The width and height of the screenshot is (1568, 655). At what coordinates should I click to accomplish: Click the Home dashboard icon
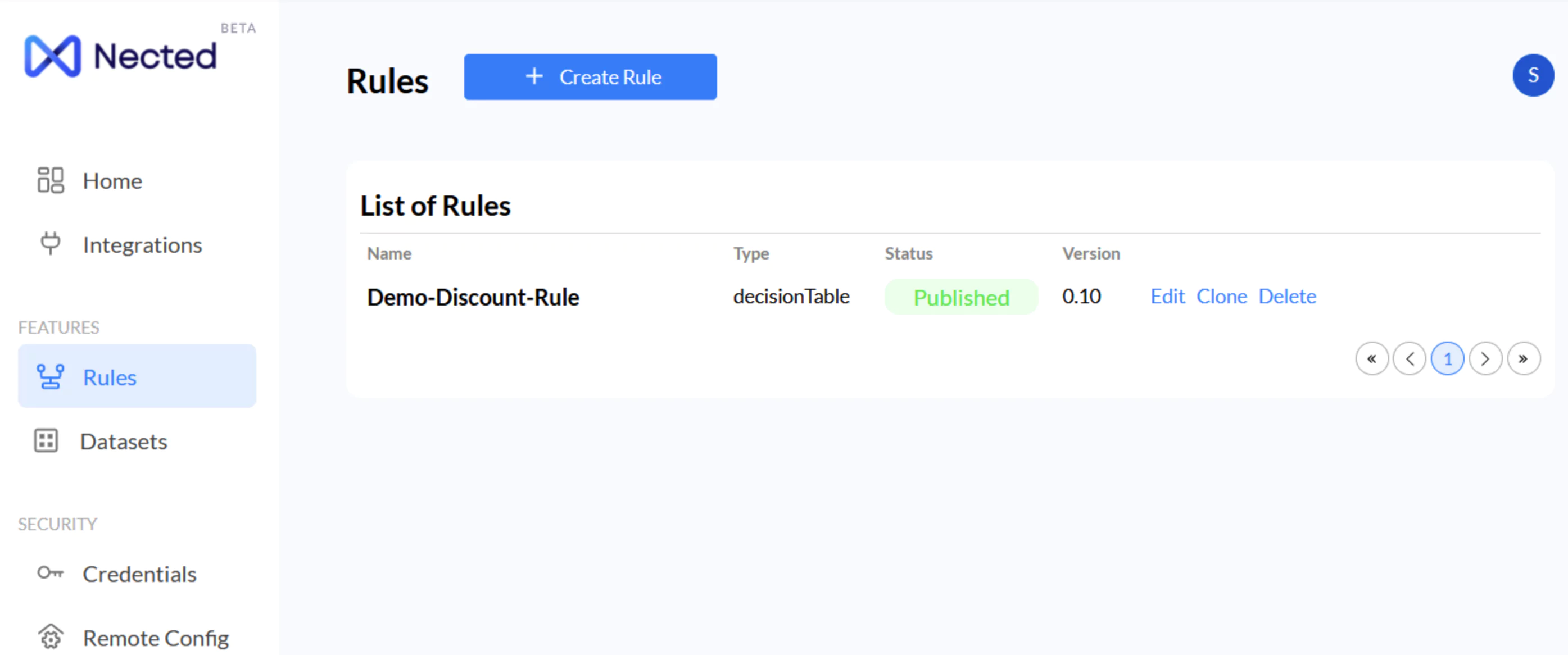coord(50,181)
